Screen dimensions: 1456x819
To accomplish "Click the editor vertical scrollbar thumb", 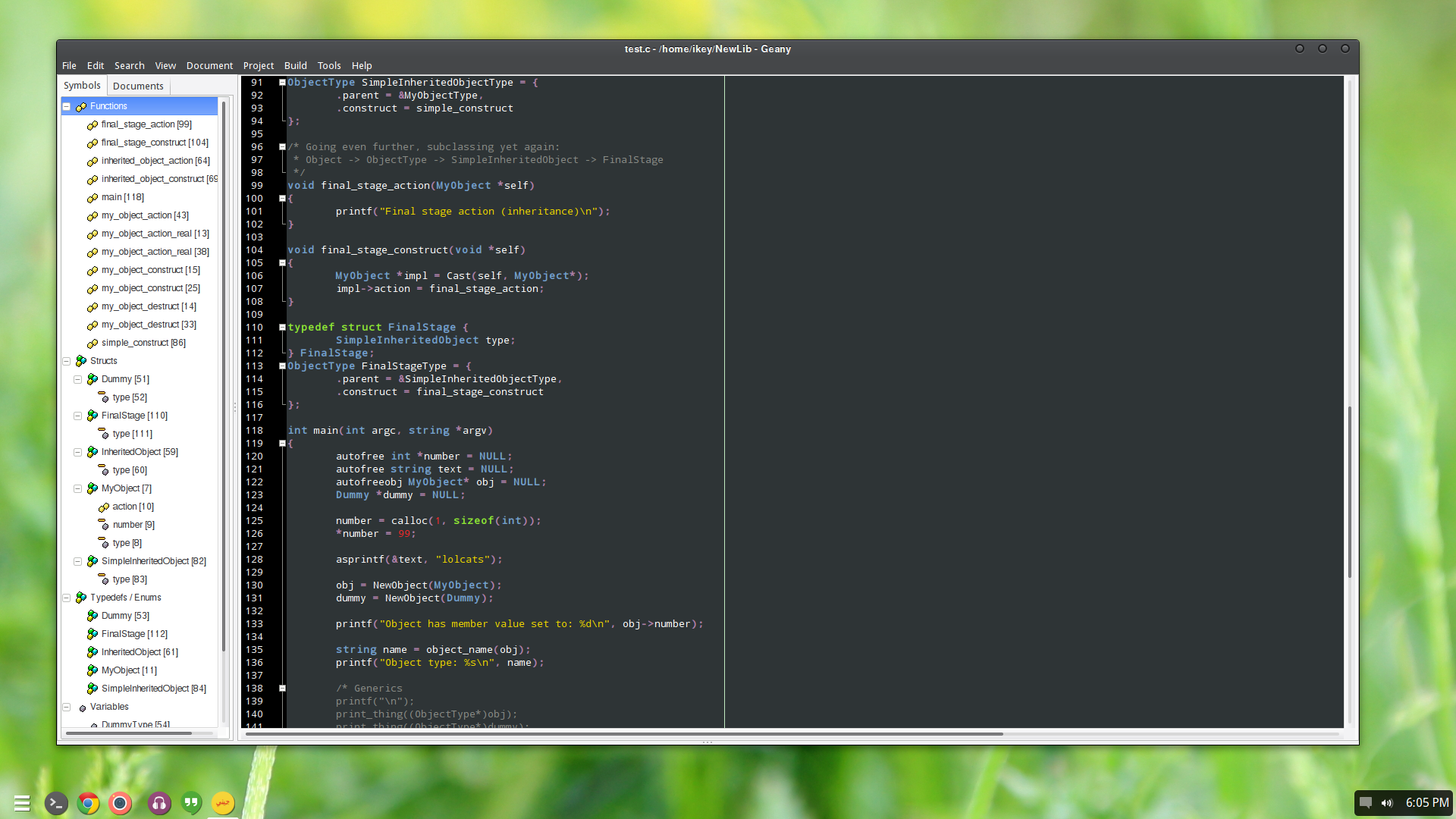I will [x=1350, y=493].
